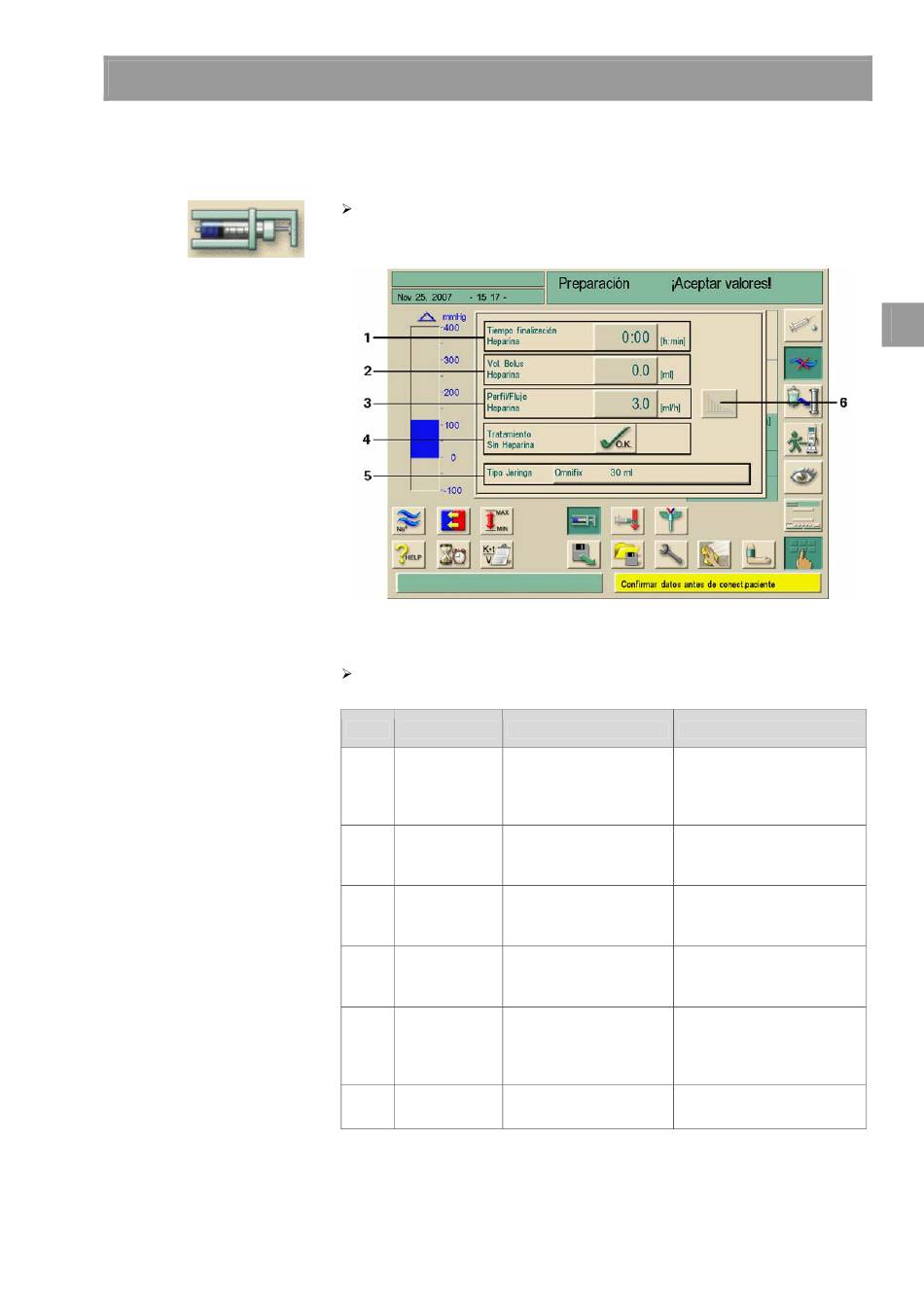The image size is (924, 1307).
Task: Click the yellow Confirmar datos antes de conect.paciente message
Action: (718, 584)
